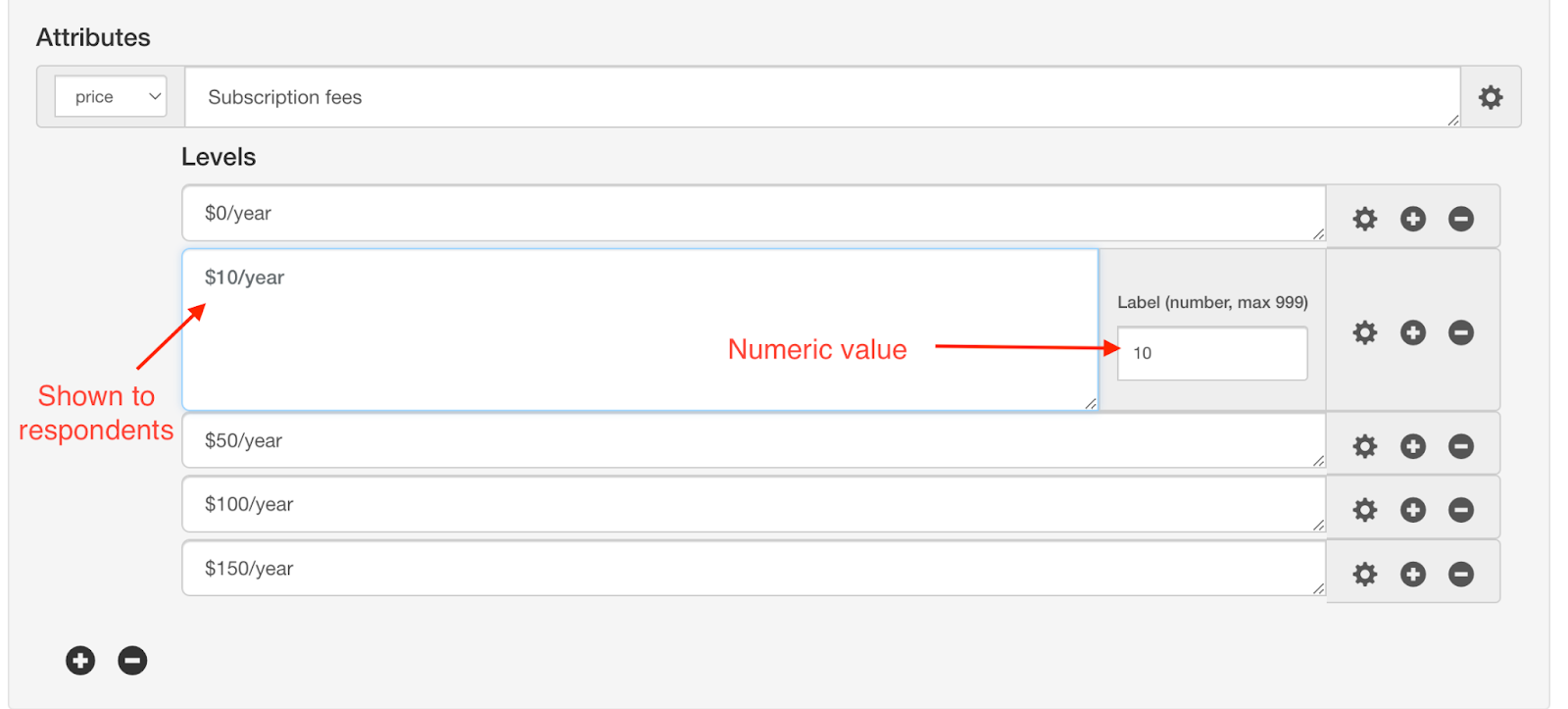This screenshot has width=1568, height=709.
Task: Add a level after $0/year
Action: (1413, 219)
